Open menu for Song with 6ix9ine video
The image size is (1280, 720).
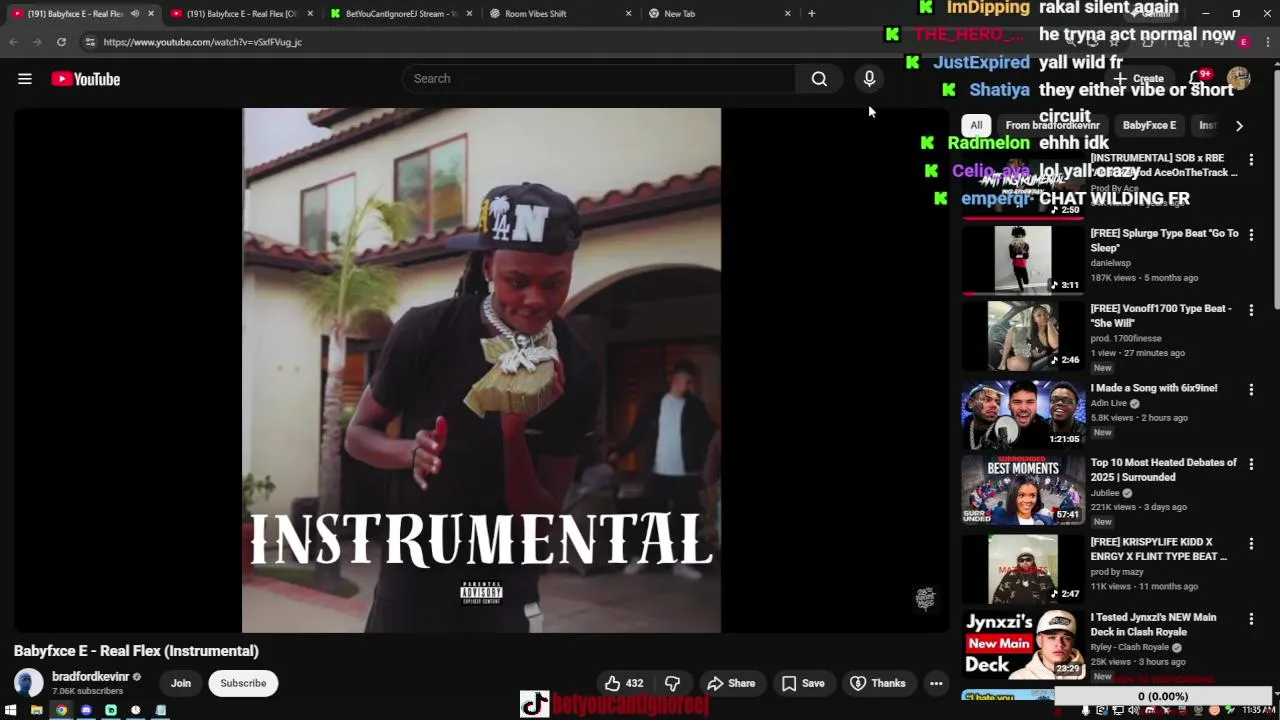tap(1251, 389)
